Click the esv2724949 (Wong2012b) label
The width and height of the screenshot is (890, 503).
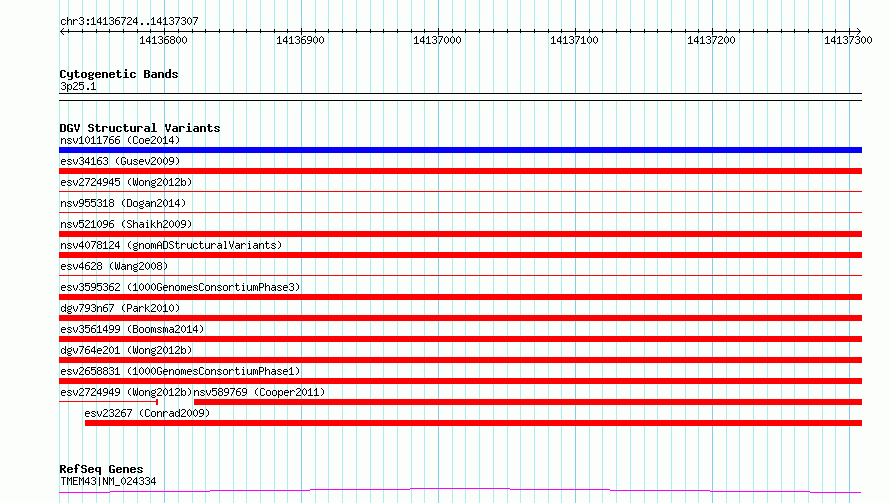pyautogui.click(x=126, y=392)
